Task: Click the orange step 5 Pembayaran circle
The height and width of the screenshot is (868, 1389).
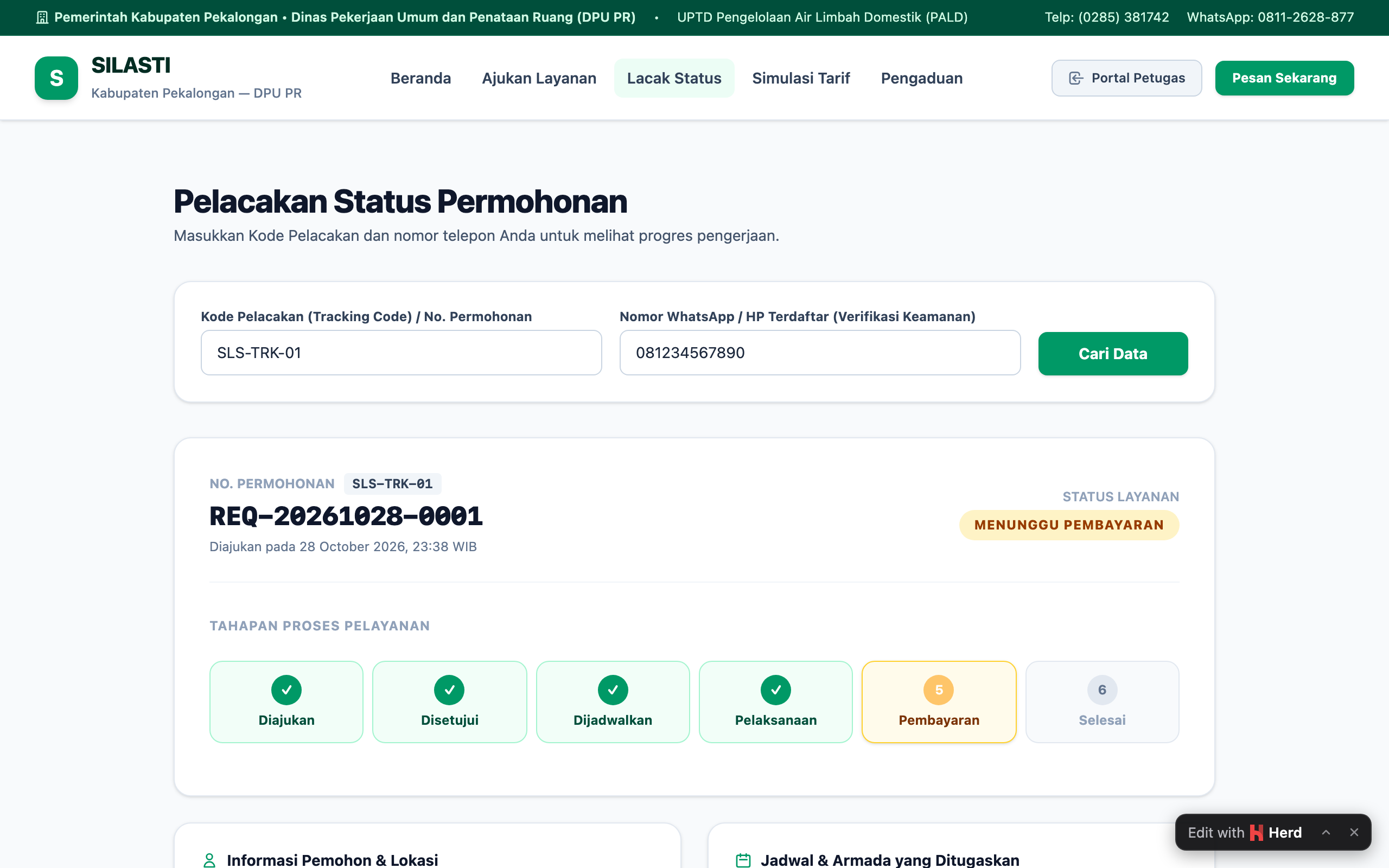Action: tap(939, 690)
